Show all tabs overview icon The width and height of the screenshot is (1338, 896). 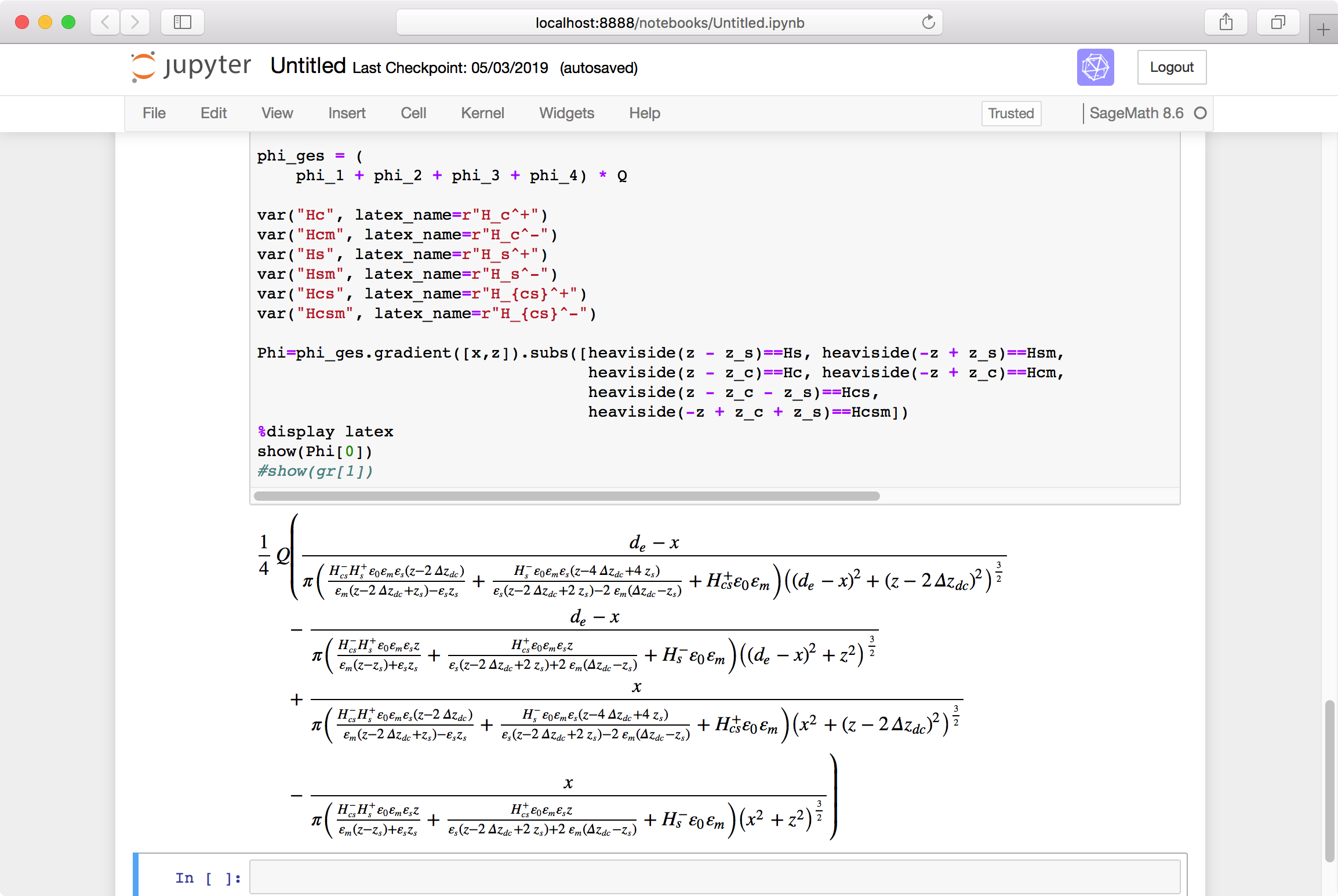click(x=1278, y=23)
